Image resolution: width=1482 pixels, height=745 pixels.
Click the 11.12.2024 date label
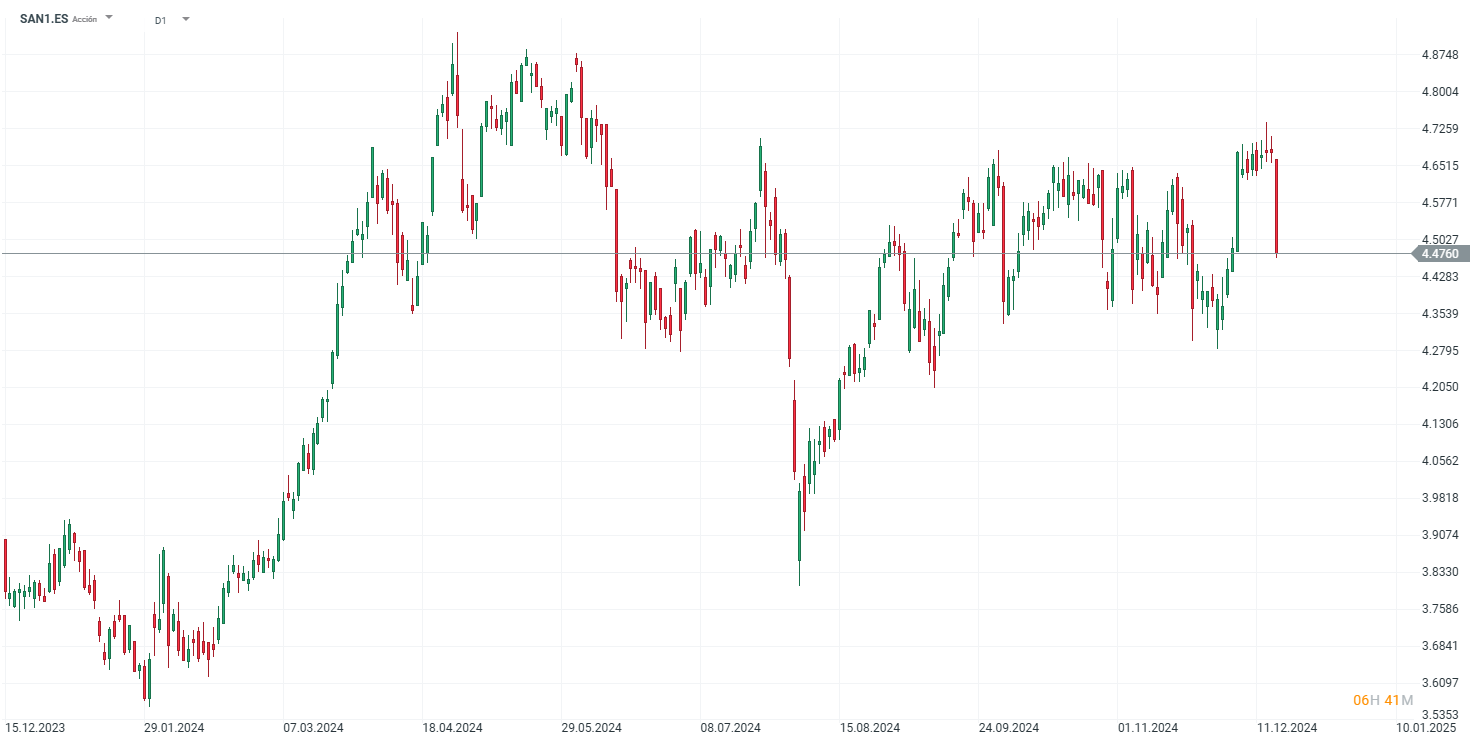pos(1287,728)
